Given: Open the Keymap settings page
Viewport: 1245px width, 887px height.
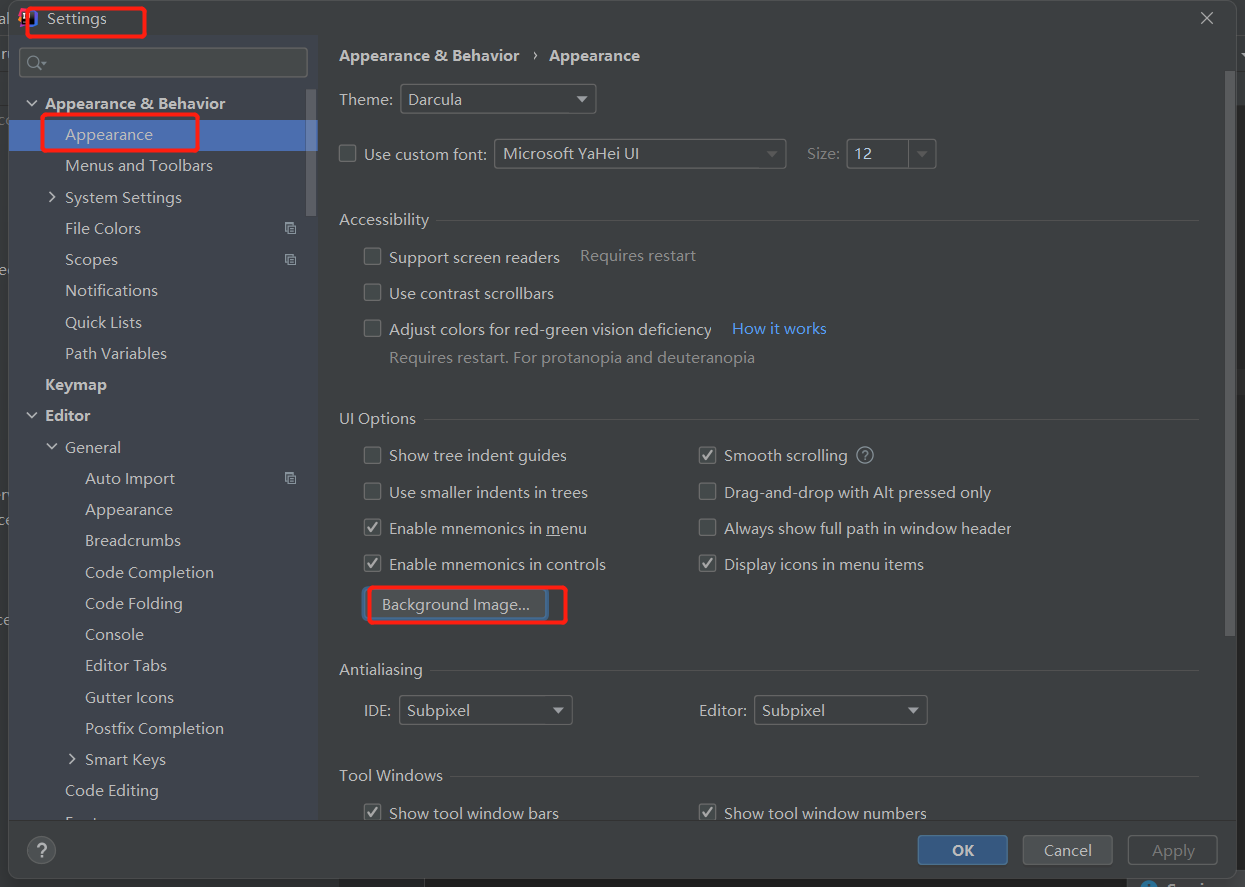Looking at the screenshot, I should point(76,385).
